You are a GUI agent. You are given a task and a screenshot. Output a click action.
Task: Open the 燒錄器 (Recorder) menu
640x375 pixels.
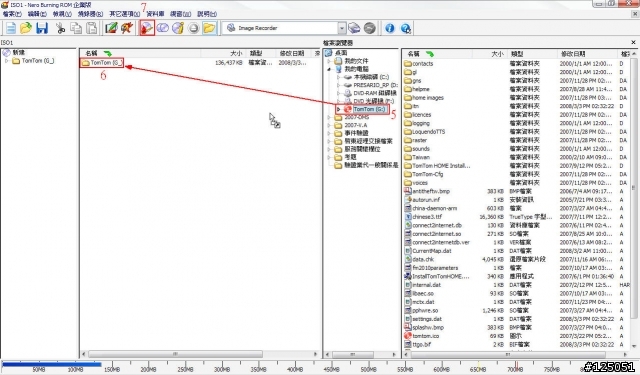[90, 14]
